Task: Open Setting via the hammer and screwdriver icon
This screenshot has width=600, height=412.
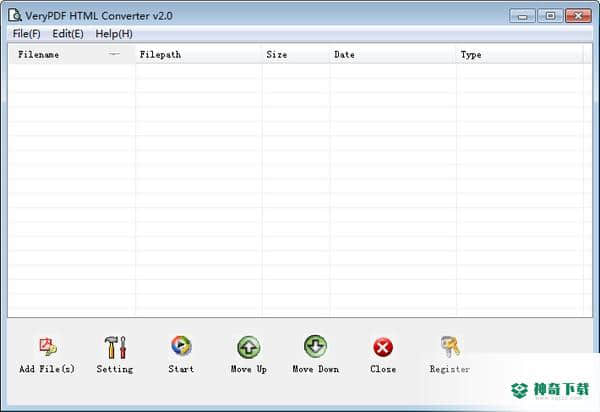Action: pos(115,347)
